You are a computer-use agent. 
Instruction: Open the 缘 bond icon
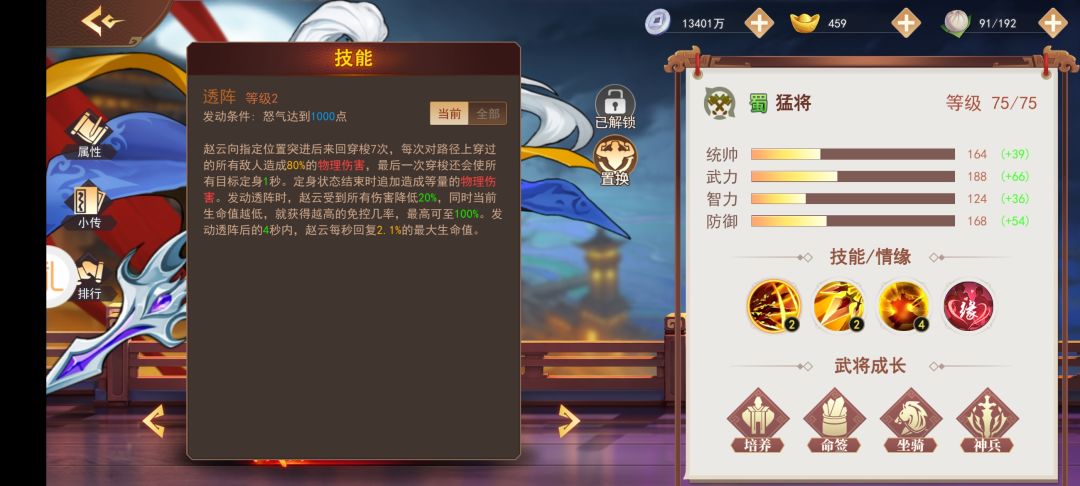[968, 306]
